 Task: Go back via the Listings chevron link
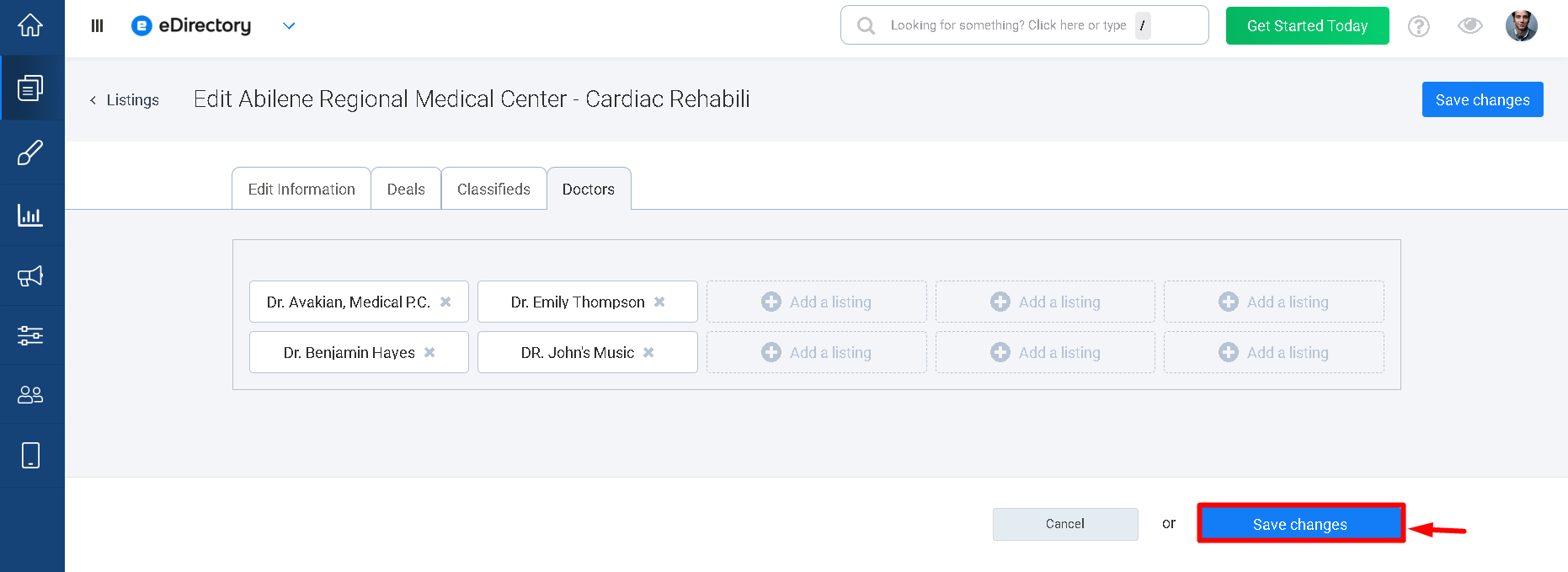coord(125,100)
